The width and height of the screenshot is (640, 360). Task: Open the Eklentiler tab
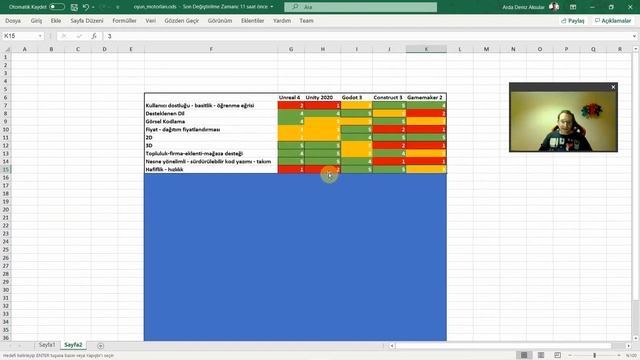pyautogui.click(x=252, y=20)
